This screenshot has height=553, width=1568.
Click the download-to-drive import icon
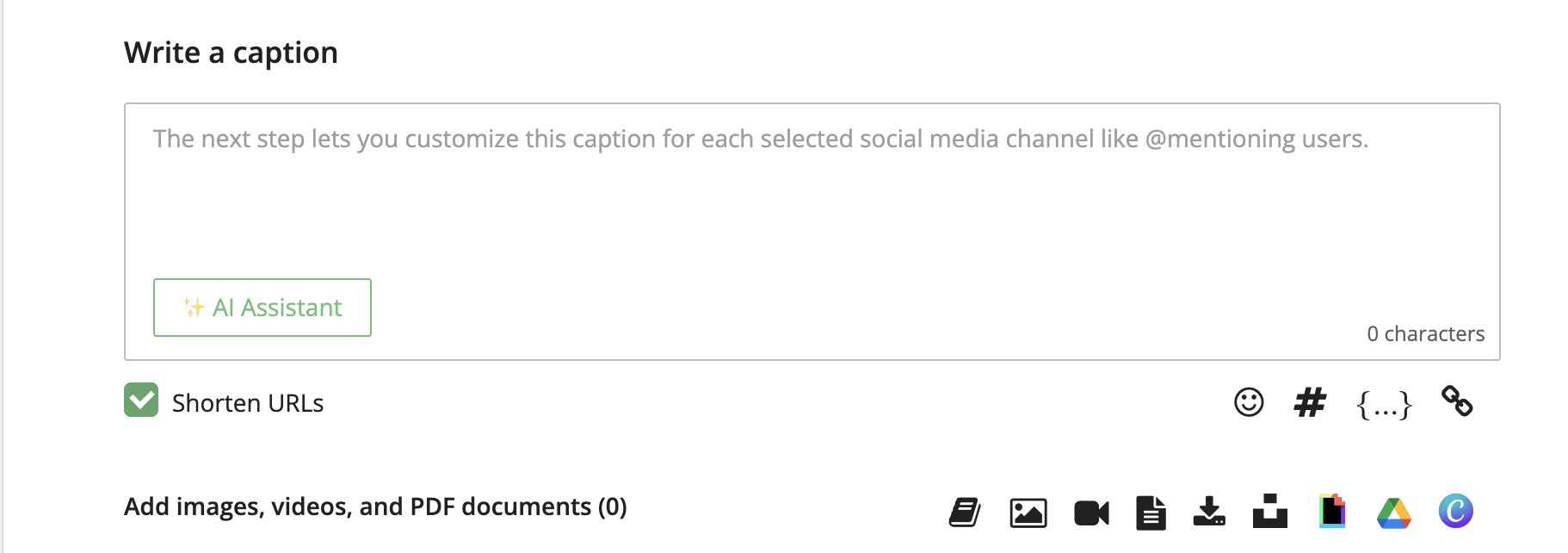[1209, 512]
